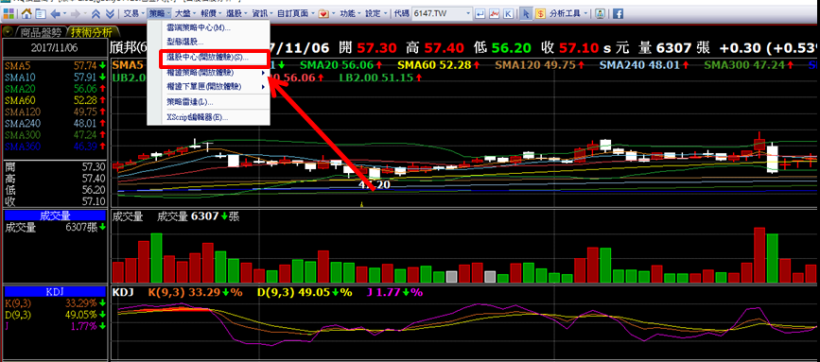Click the dollar sign toolbar icon

(x=540, y=14)
